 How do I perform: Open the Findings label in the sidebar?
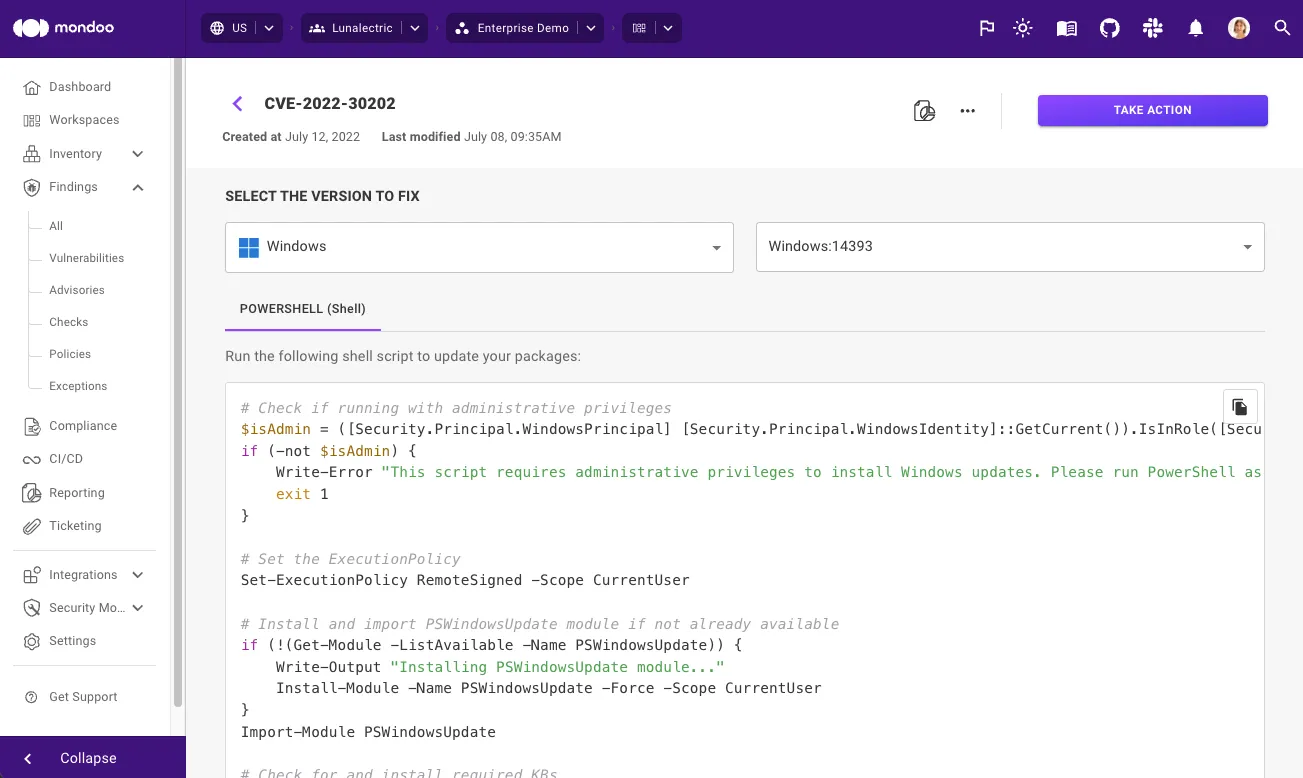coord(73,187)
